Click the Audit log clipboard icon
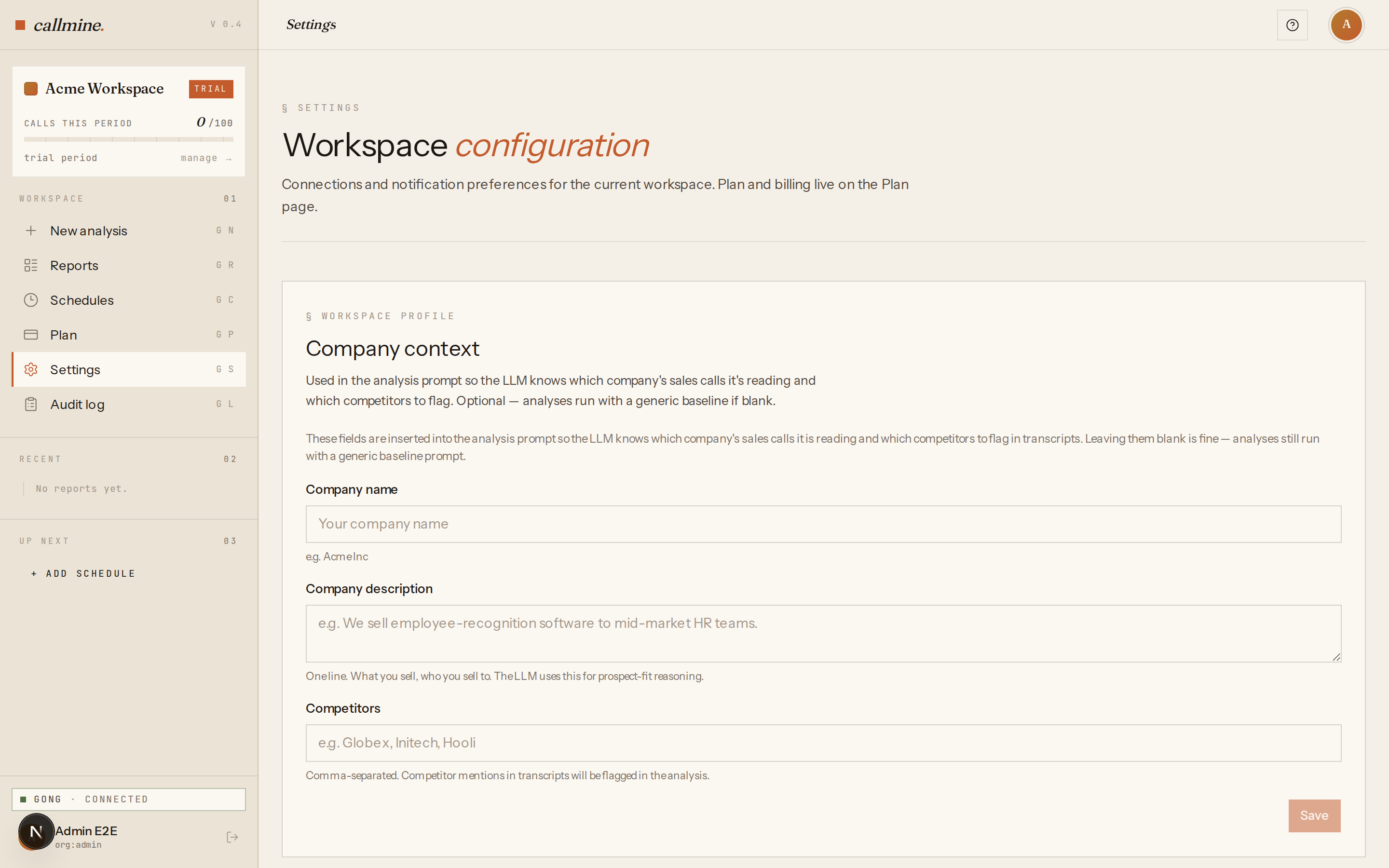1389x868 pixels. [31, 404]
